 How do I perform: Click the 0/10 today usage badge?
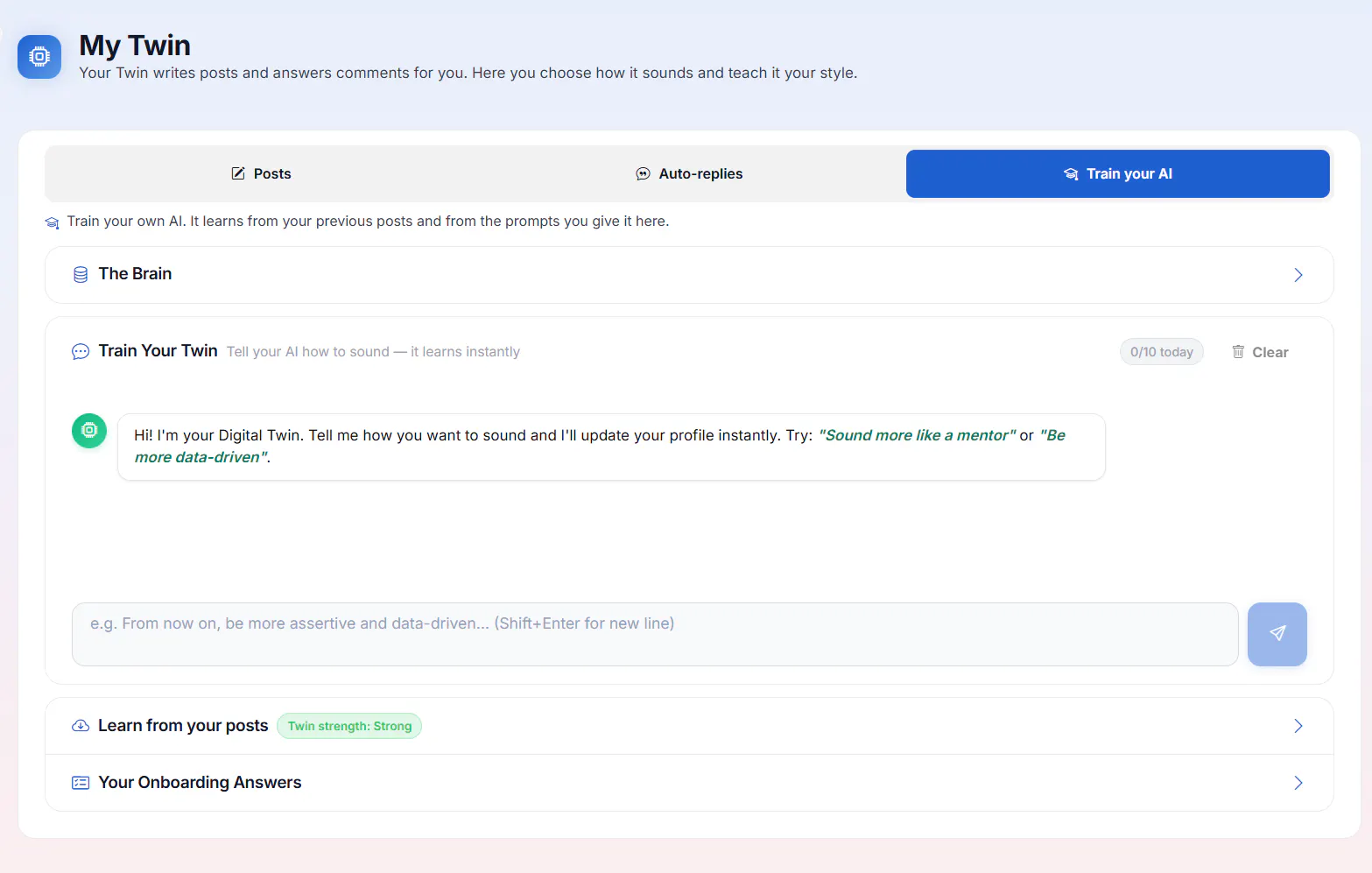(1161, 352)
